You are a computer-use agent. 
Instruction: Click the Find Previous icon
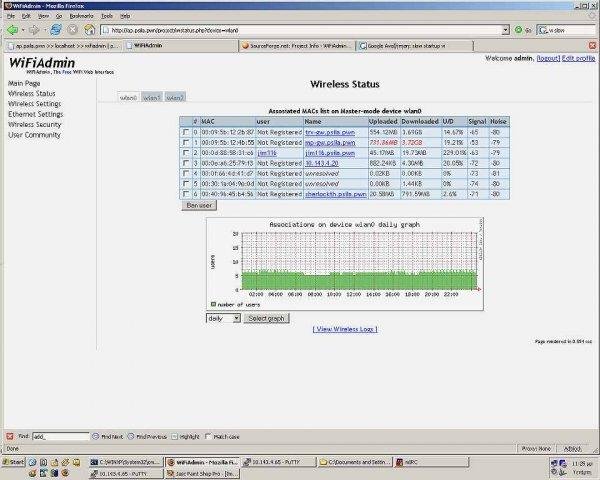131,436
